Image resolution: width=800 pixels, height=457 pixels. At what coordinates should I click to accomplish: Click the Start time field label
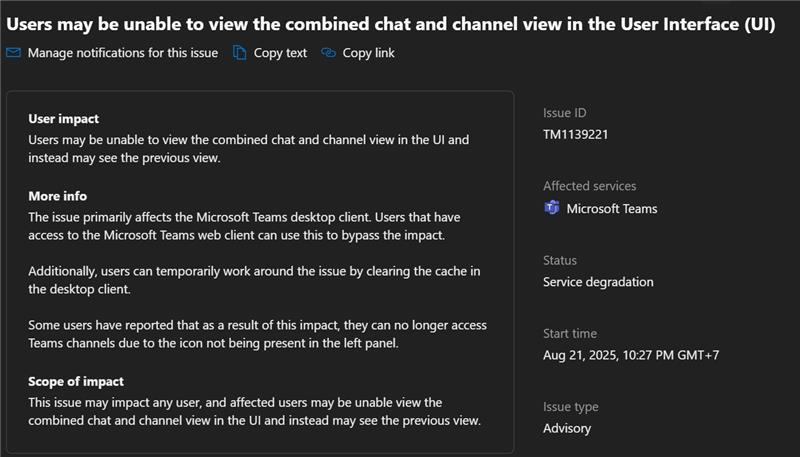[x=569, y=334]
